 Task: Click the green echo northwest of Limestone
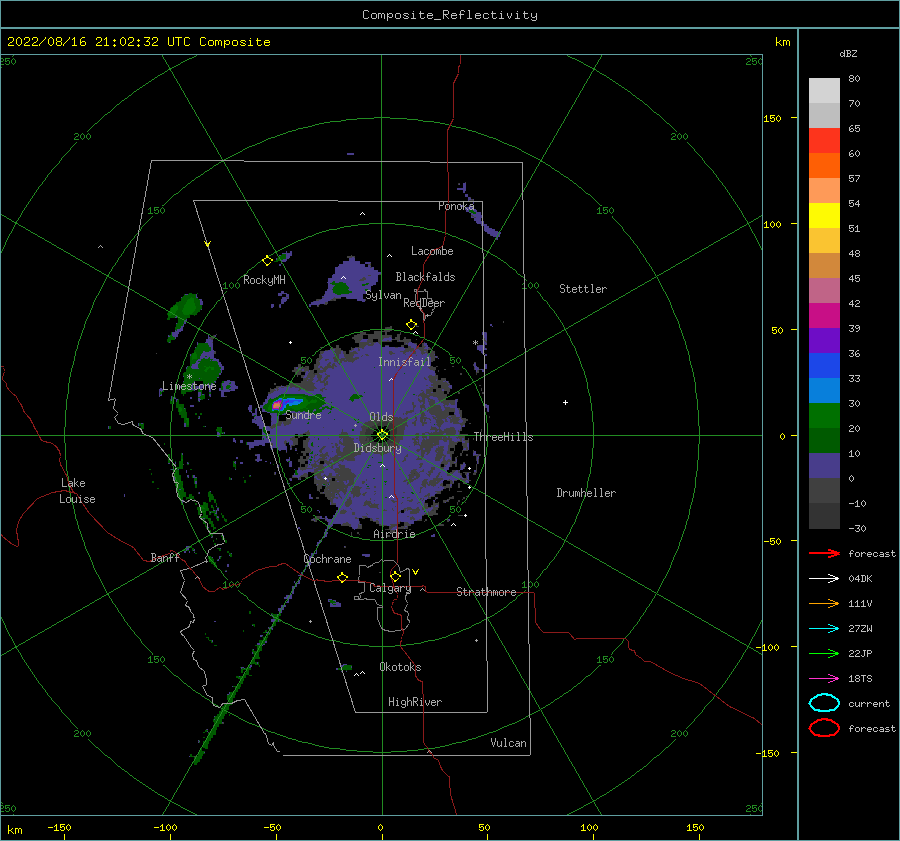tap(187, 307)
